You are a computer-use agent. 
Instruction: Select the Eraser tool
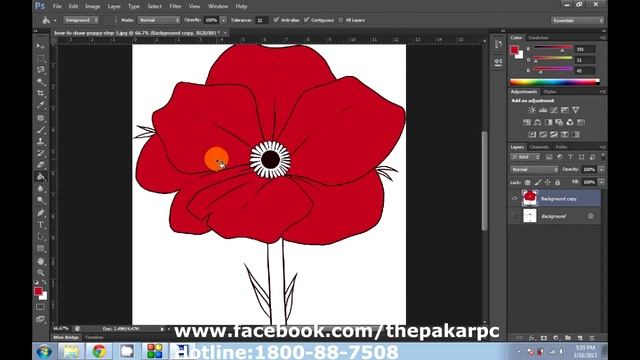pyautogui.click(x=40, y=165)
